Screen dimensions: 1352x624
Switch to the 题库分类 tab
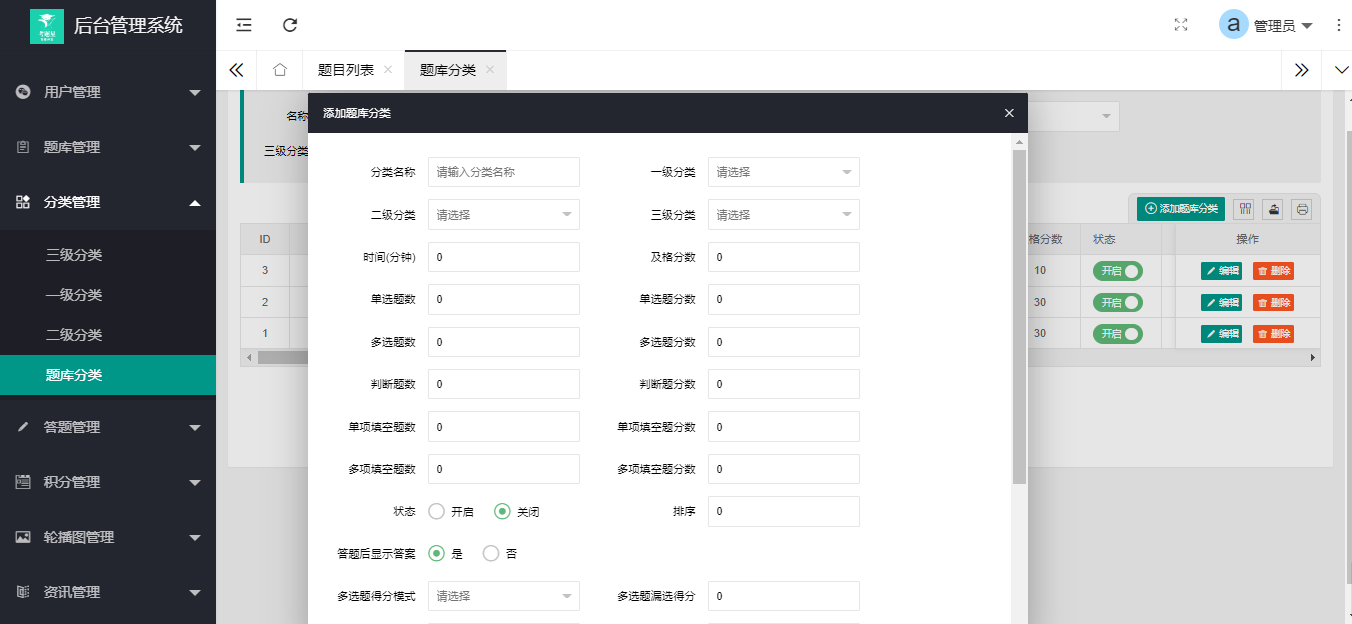click(x=448, y=70)
